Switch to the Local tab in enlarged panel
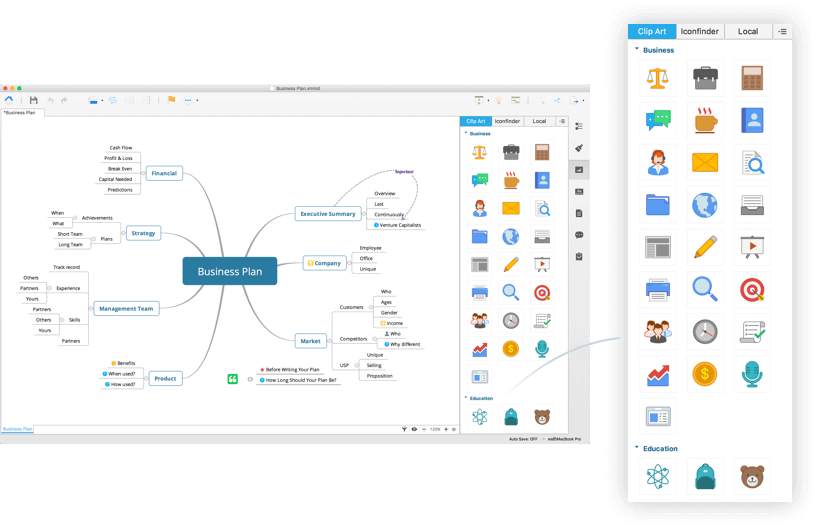816x526 pixels. pyautogui.click(x=748, y=31)
